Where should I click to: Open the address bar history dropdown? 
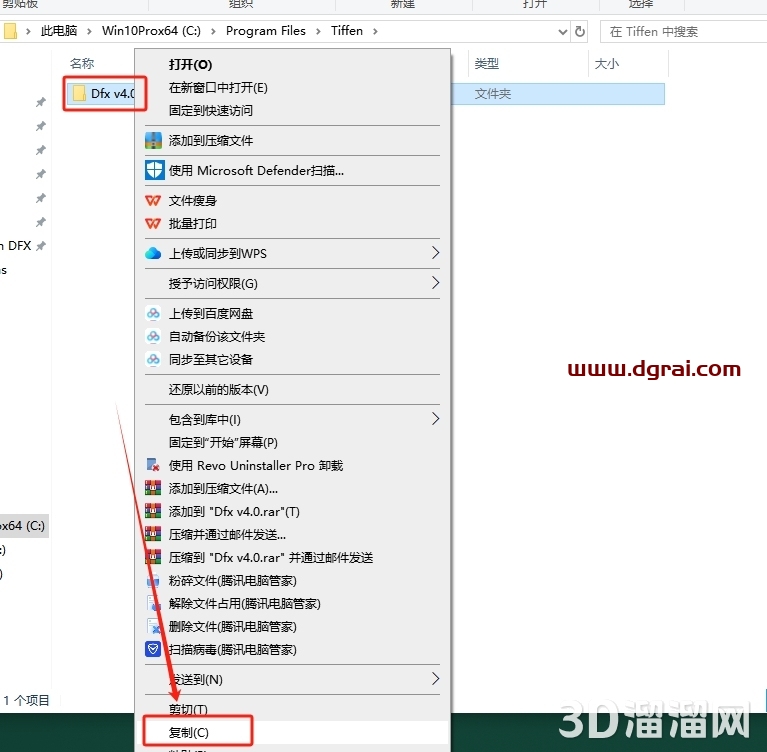563,32
